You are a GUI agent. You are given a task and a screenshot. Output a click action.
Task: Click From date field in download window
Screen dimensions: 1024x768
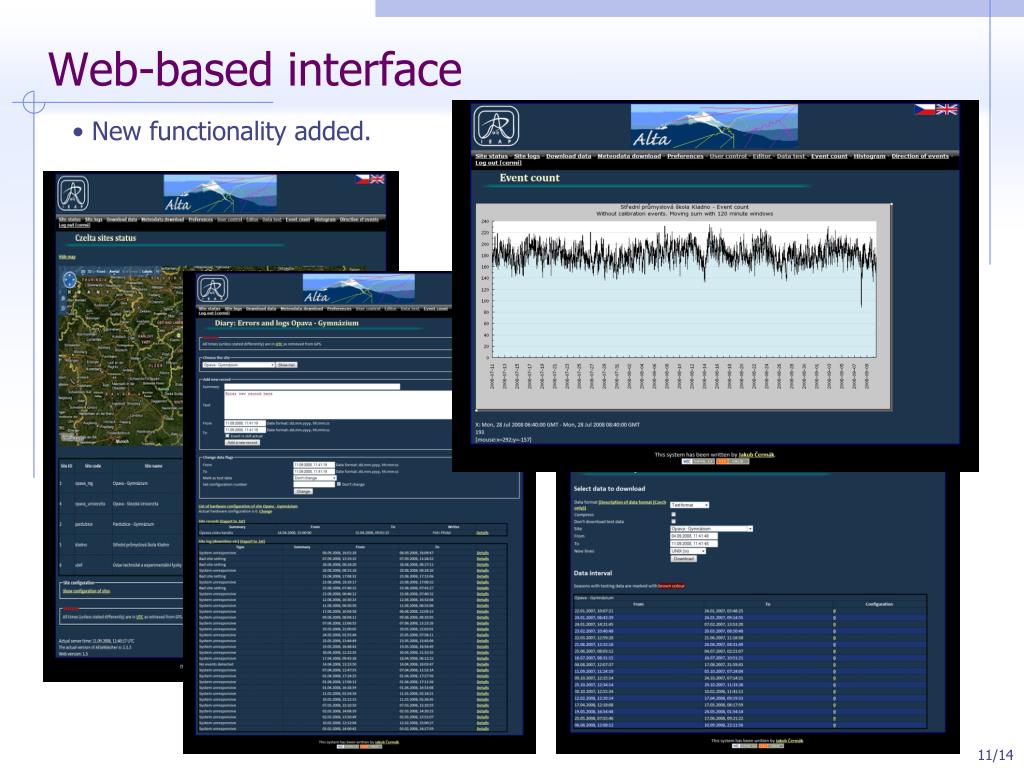pos(694,536)
